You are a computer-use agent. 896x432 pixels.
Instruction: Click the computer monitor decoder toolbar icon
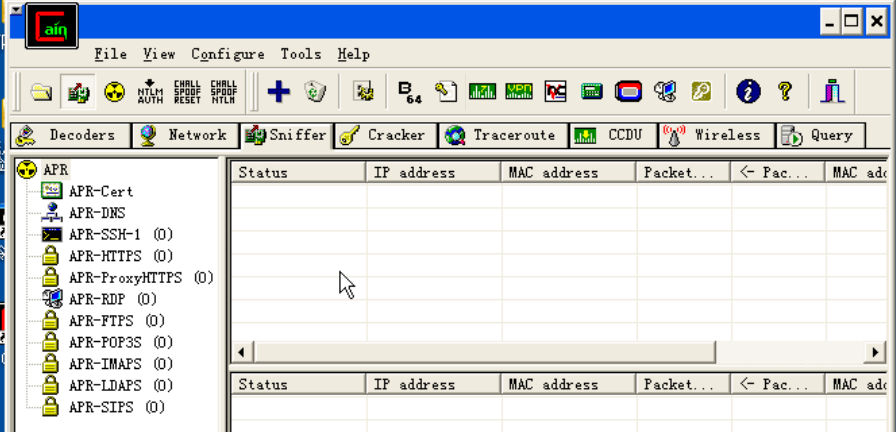pos(665,91)
